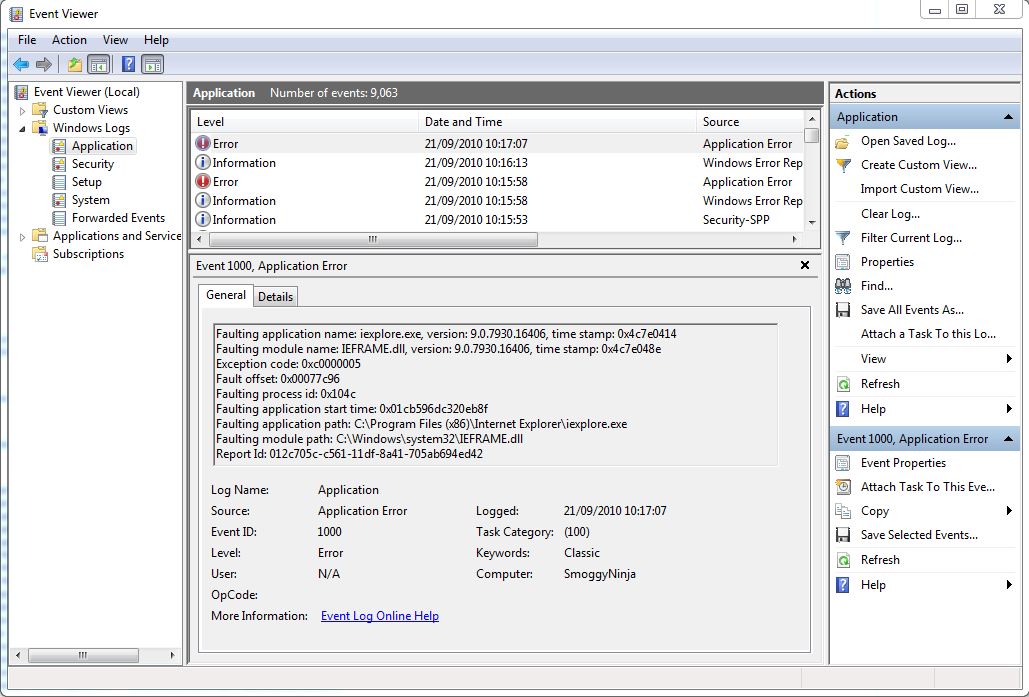Switch to the Details tab
Screen dimensions: 1029x697
[x=276, y=297]
